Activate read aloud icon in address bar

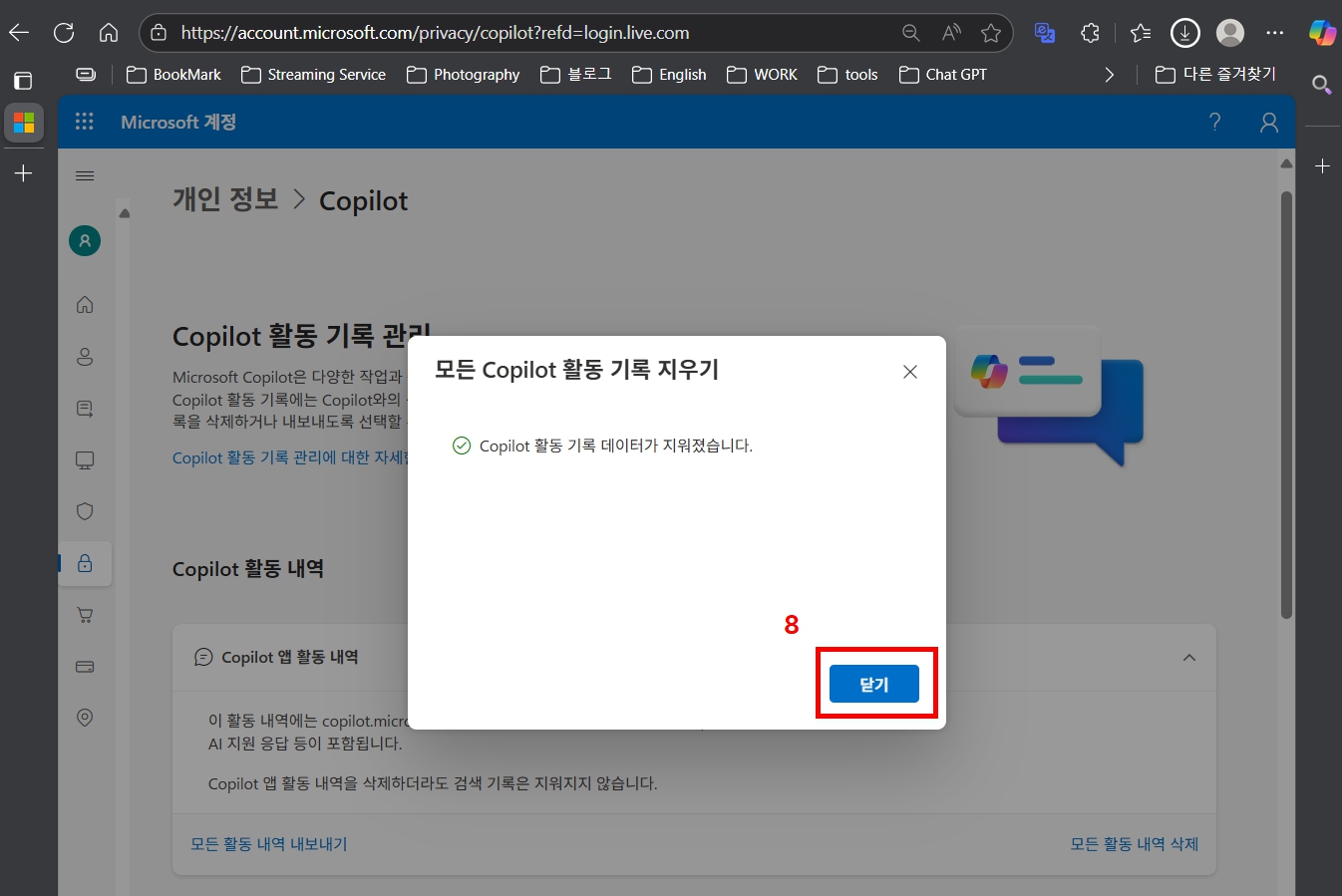[951, 33]
